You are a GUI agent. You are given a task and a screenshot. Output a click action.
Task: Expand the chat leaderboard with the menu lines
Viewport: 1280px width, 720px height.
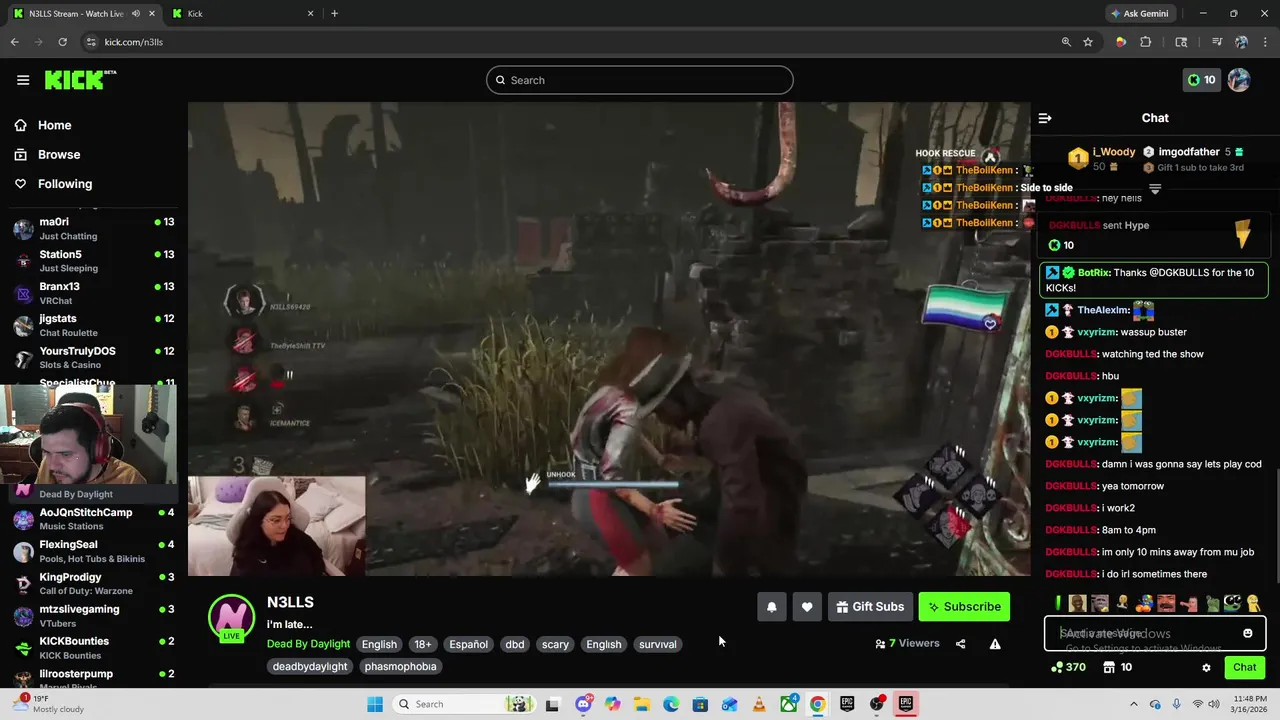[1155, 188]
